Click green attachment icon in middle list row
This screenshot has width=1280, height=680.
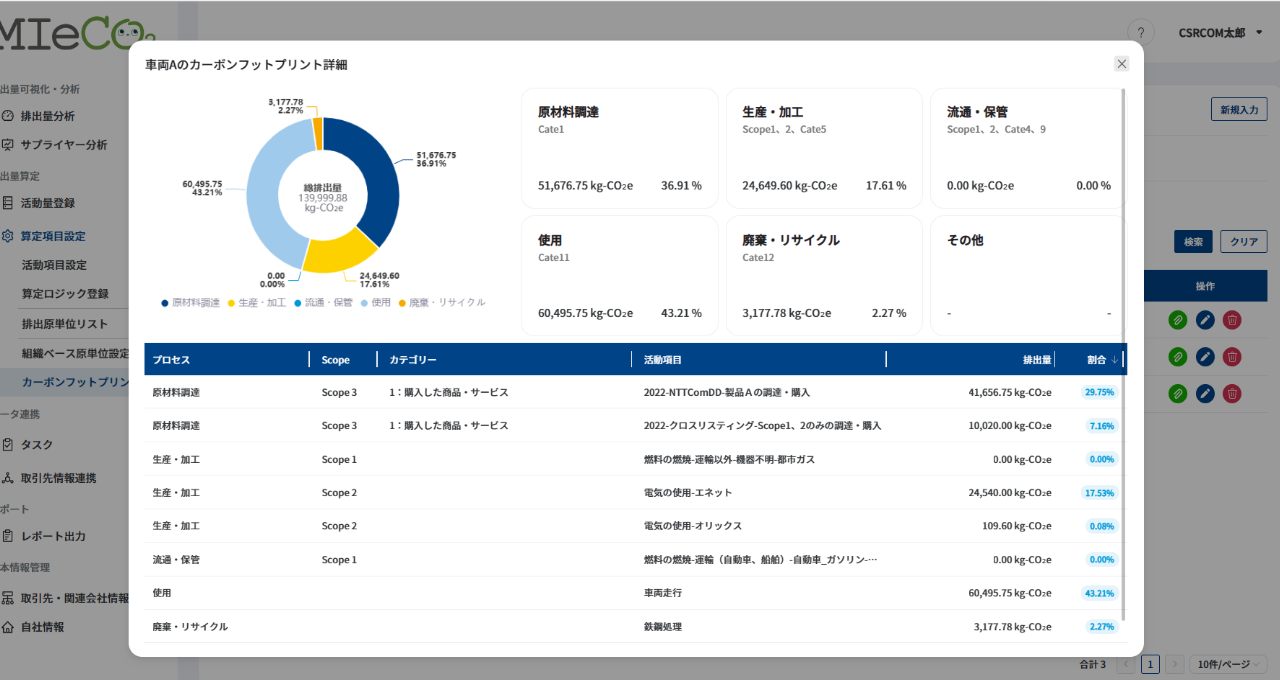click(x=1177, y=357)
